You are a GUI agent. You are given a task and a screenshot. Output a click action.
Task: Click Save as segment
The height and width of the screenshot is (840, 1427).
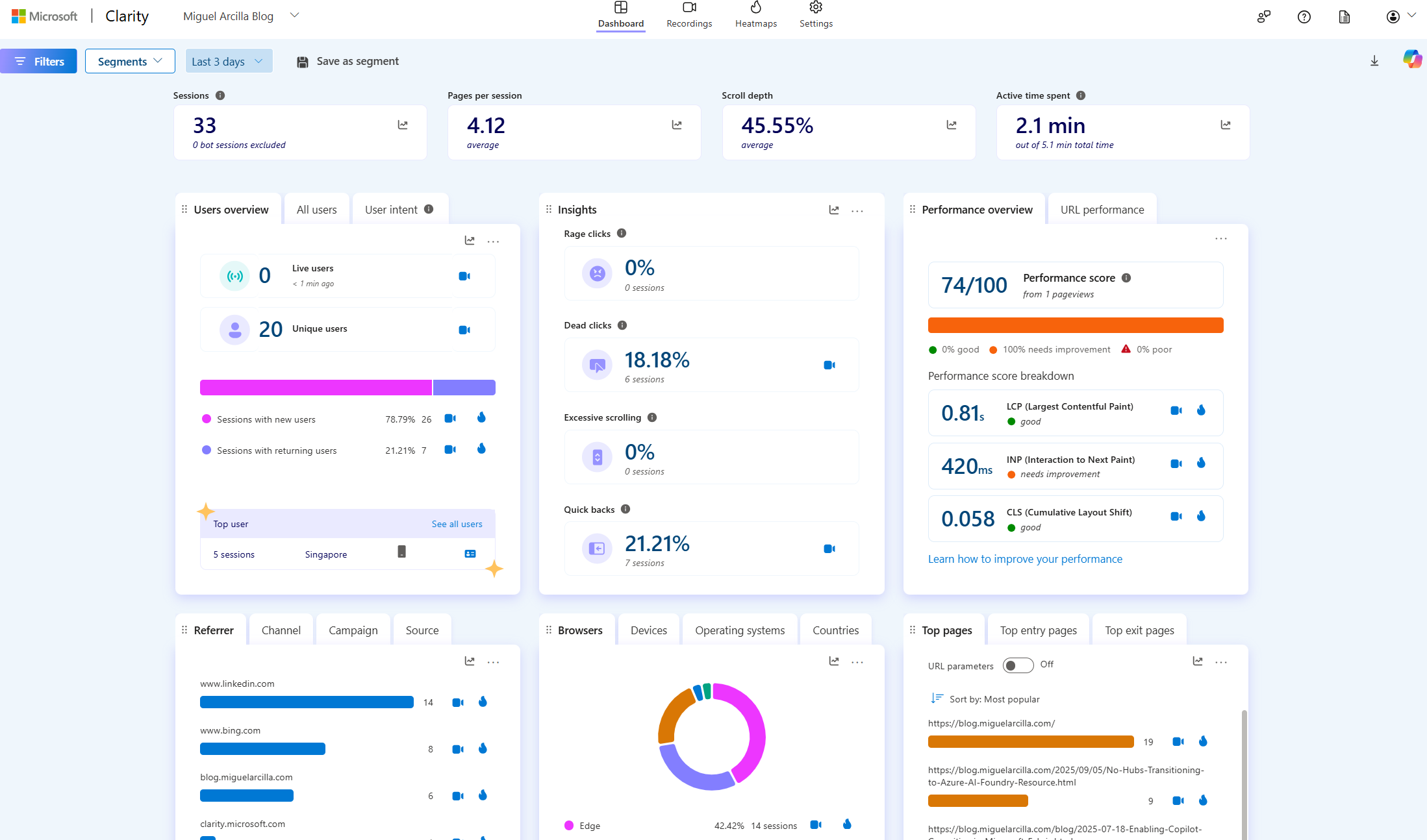pyautogui.click(x=347, y=61)
